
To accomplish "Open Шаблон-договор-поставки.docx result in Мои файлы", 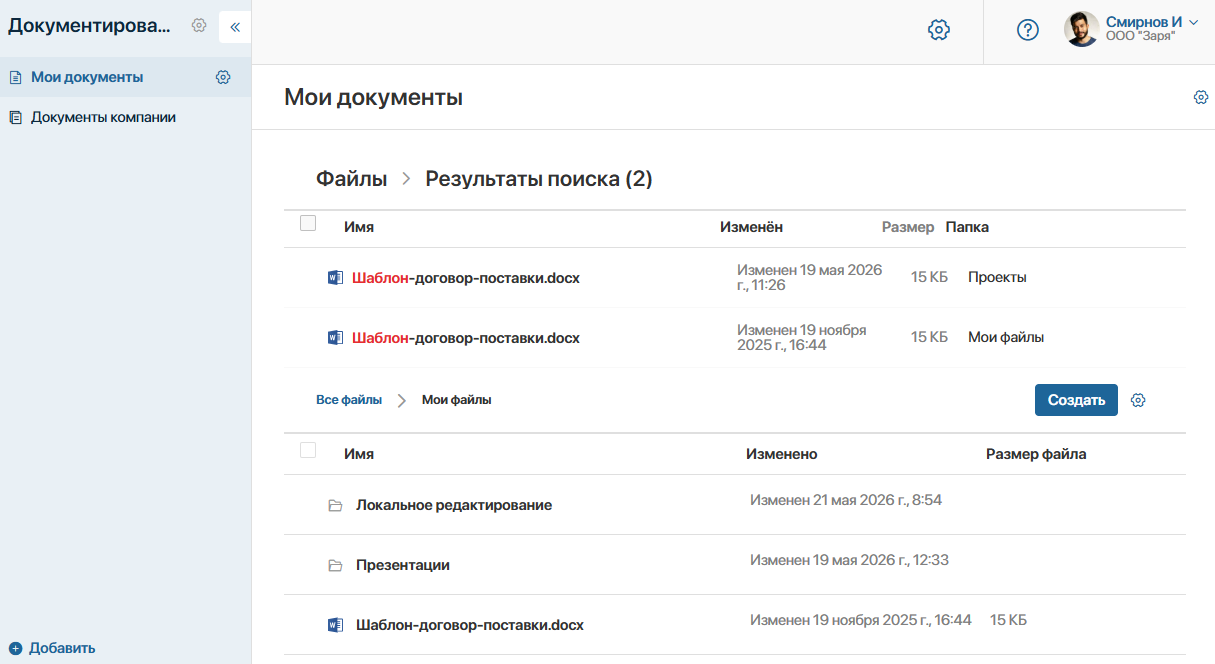I will pos(466,338).
